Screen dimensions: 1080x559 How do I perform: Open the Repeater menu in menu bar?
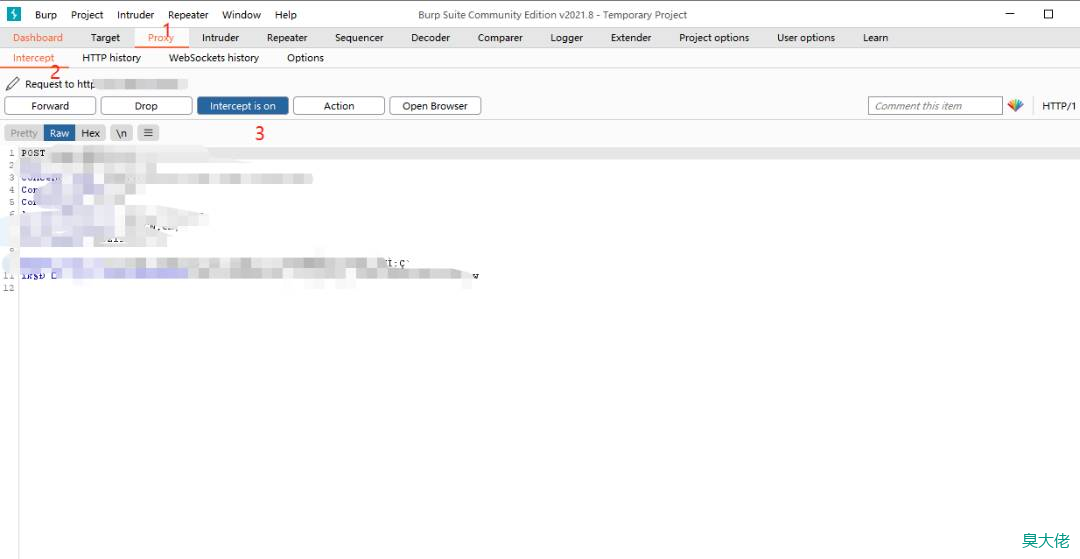[188, 14]
